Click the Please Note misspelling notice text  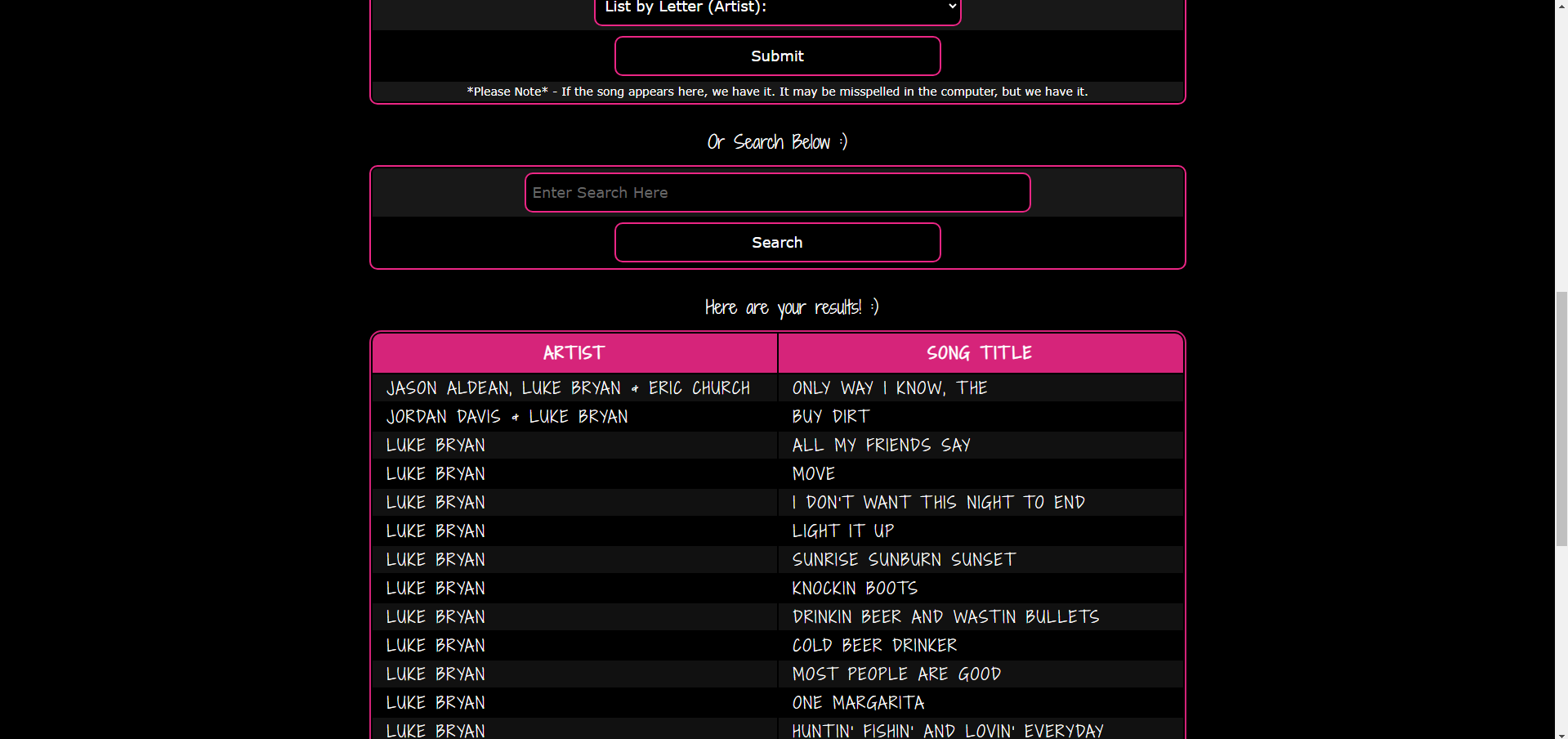(777, 92)
